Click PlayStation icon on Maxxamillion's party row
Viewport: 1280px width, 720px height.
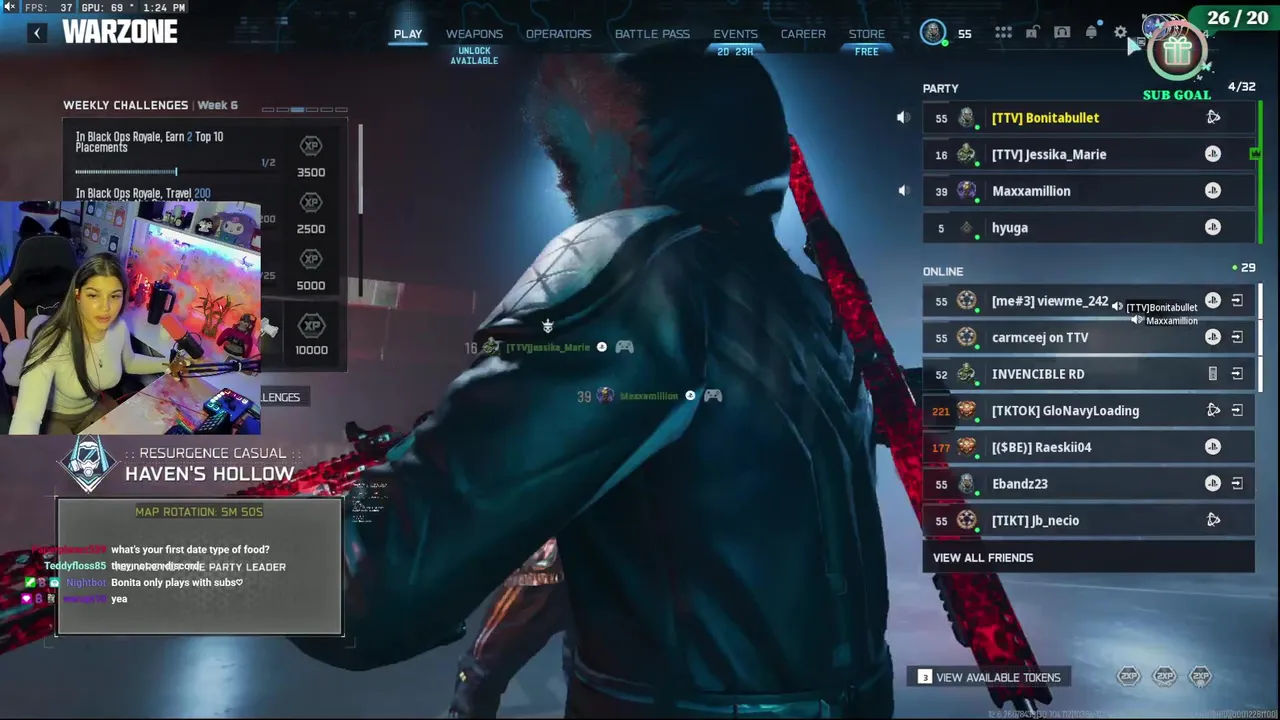(1213, 191)
